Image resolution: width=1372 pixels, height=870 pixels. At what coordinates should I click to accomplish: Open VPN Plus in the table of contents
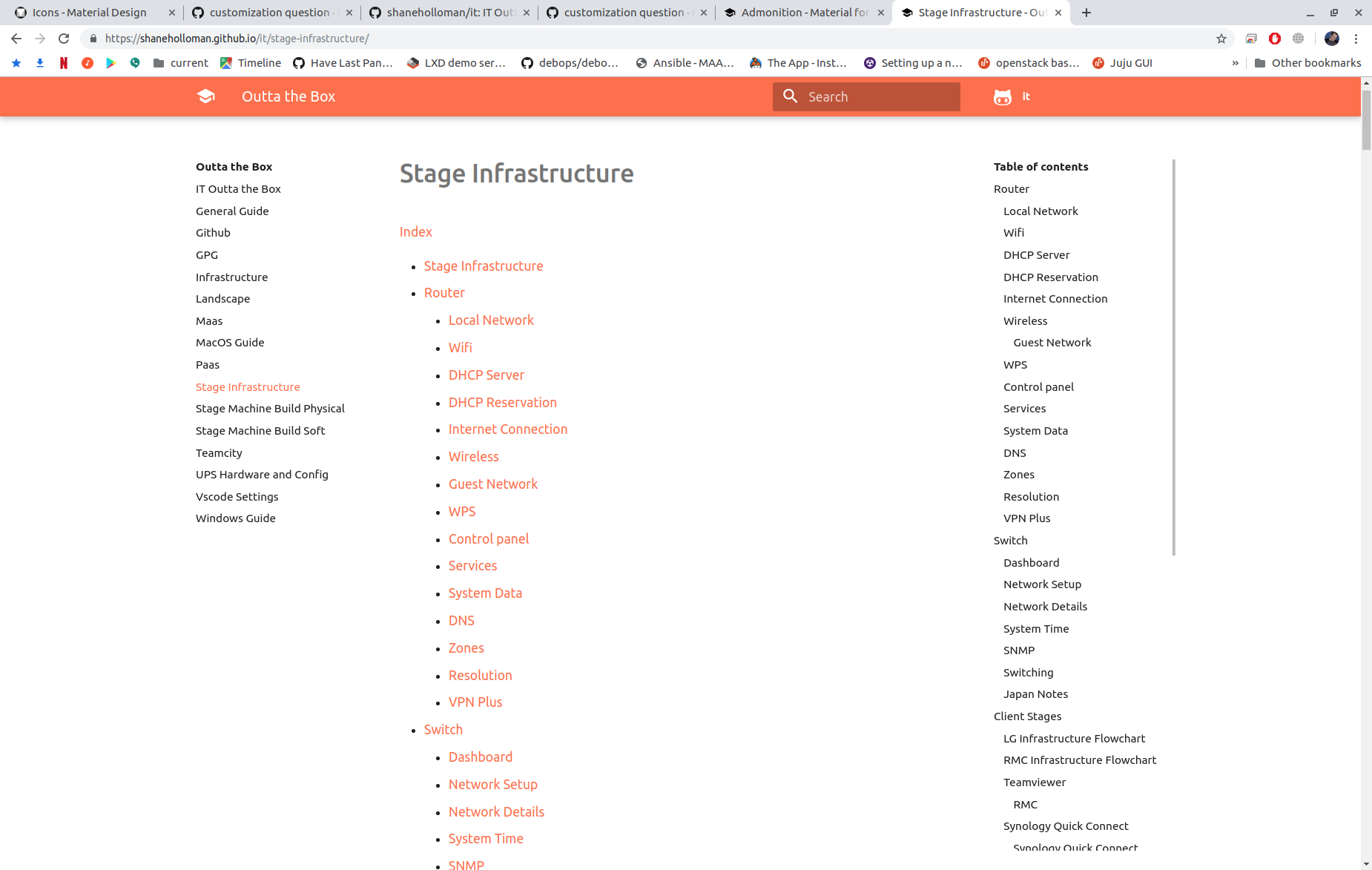[1026, 518]
